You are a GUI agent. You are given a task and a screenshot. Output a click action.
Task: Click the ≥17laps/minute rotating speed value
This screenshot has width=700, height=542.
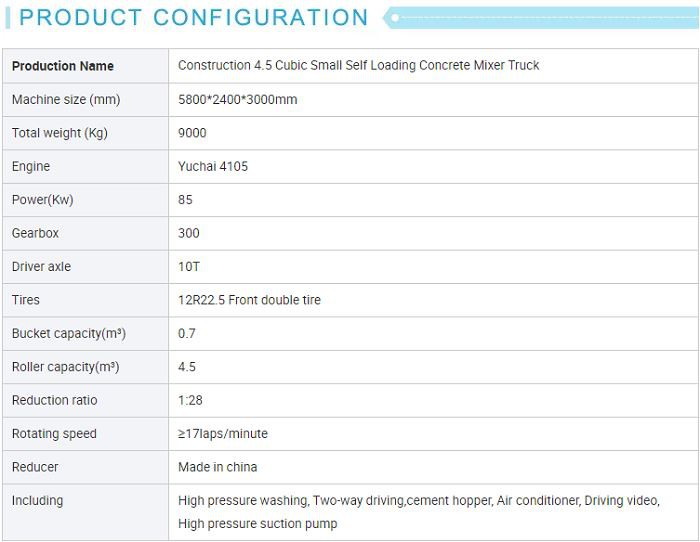[222, 434]
